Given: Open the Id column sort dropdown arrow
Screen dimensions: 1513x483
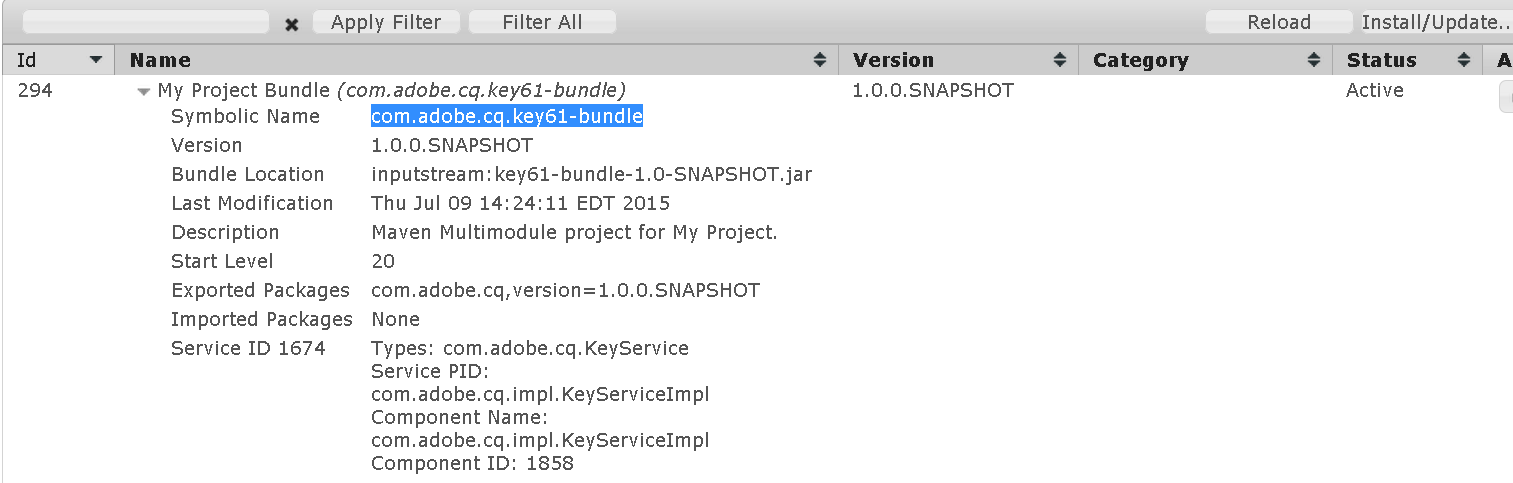Looking at the screenshot, I should (x=96, y=60).
